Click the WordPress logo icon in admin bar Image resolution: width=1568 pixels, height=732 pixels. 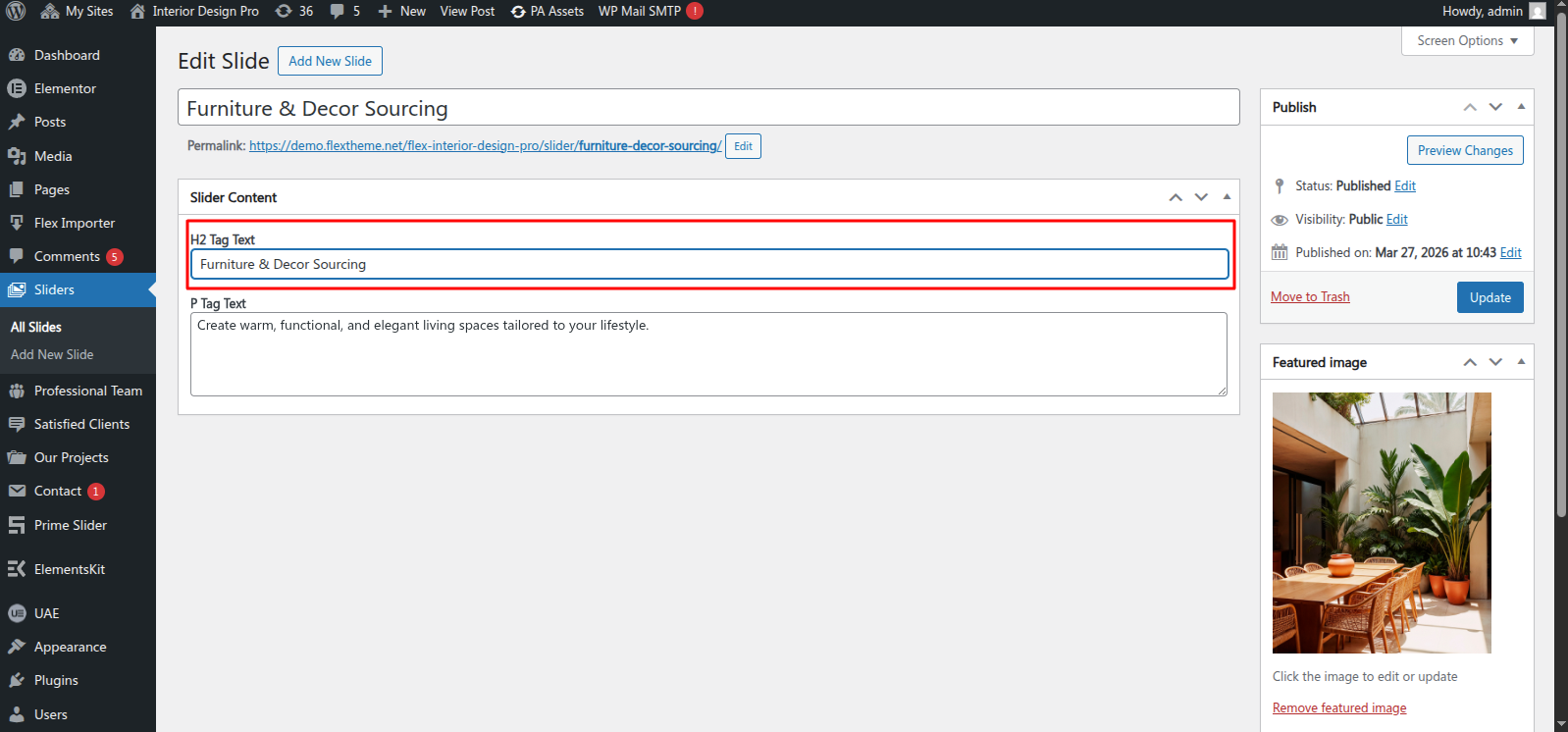coord(16,11)
